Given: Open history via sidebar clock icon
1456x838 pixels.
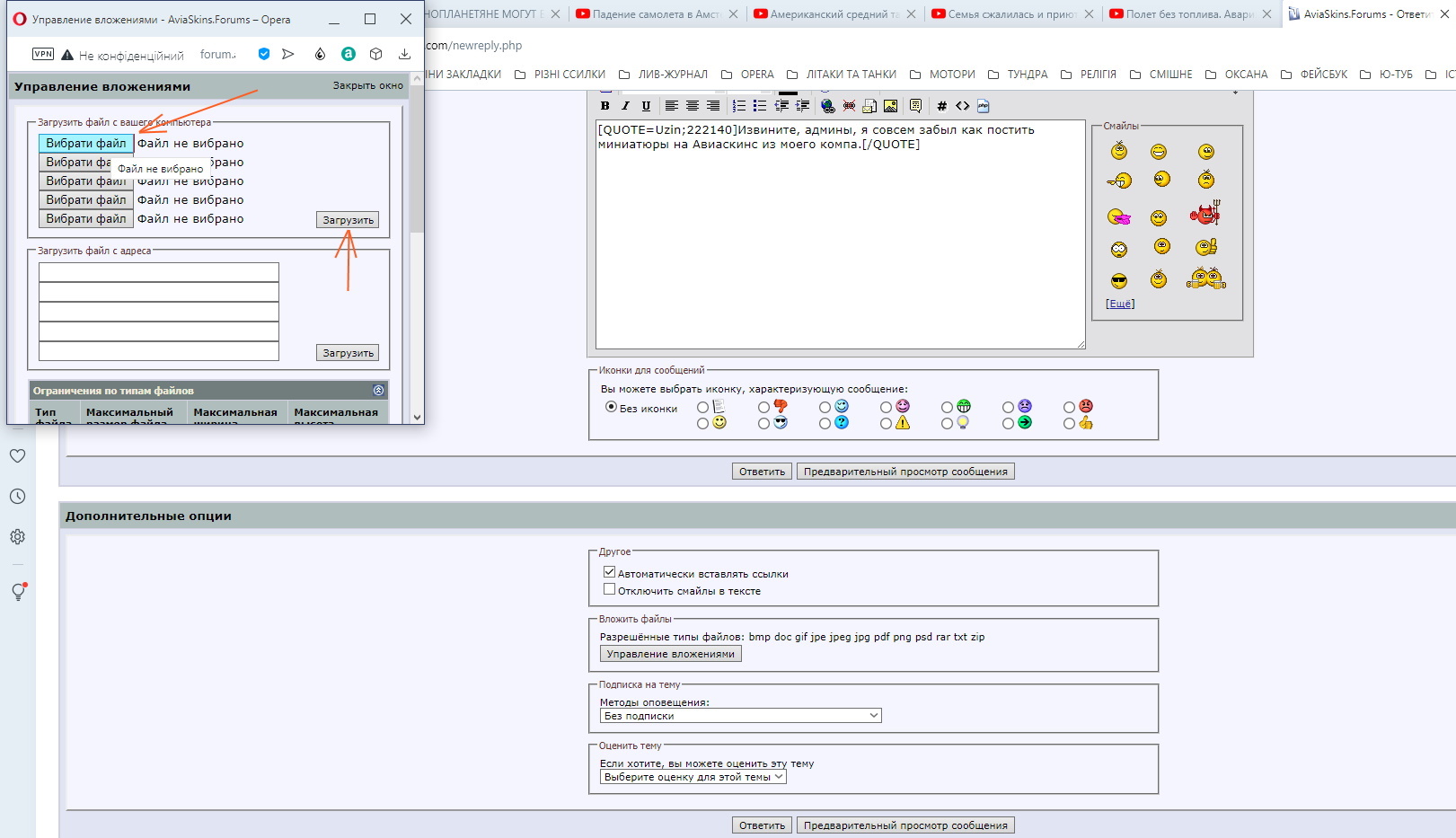Looking at the screenshot, I should tap(18, 497).
